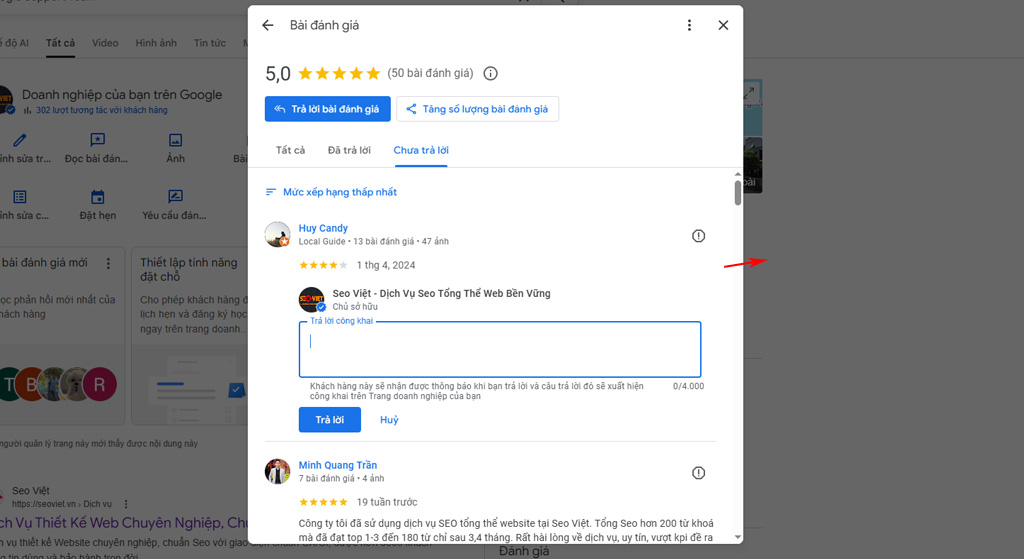Go back using the arrow in reviews dialog

point(268,25)
